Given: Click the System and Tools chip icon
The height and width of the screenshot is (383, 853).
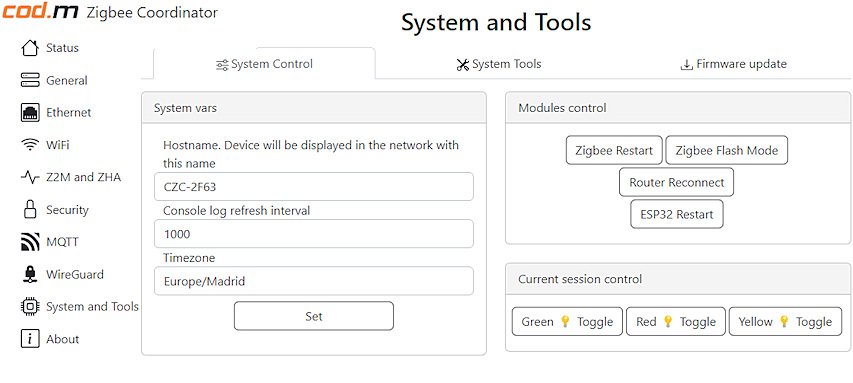Looking at the screenshot, I should (x=30, y=306).
